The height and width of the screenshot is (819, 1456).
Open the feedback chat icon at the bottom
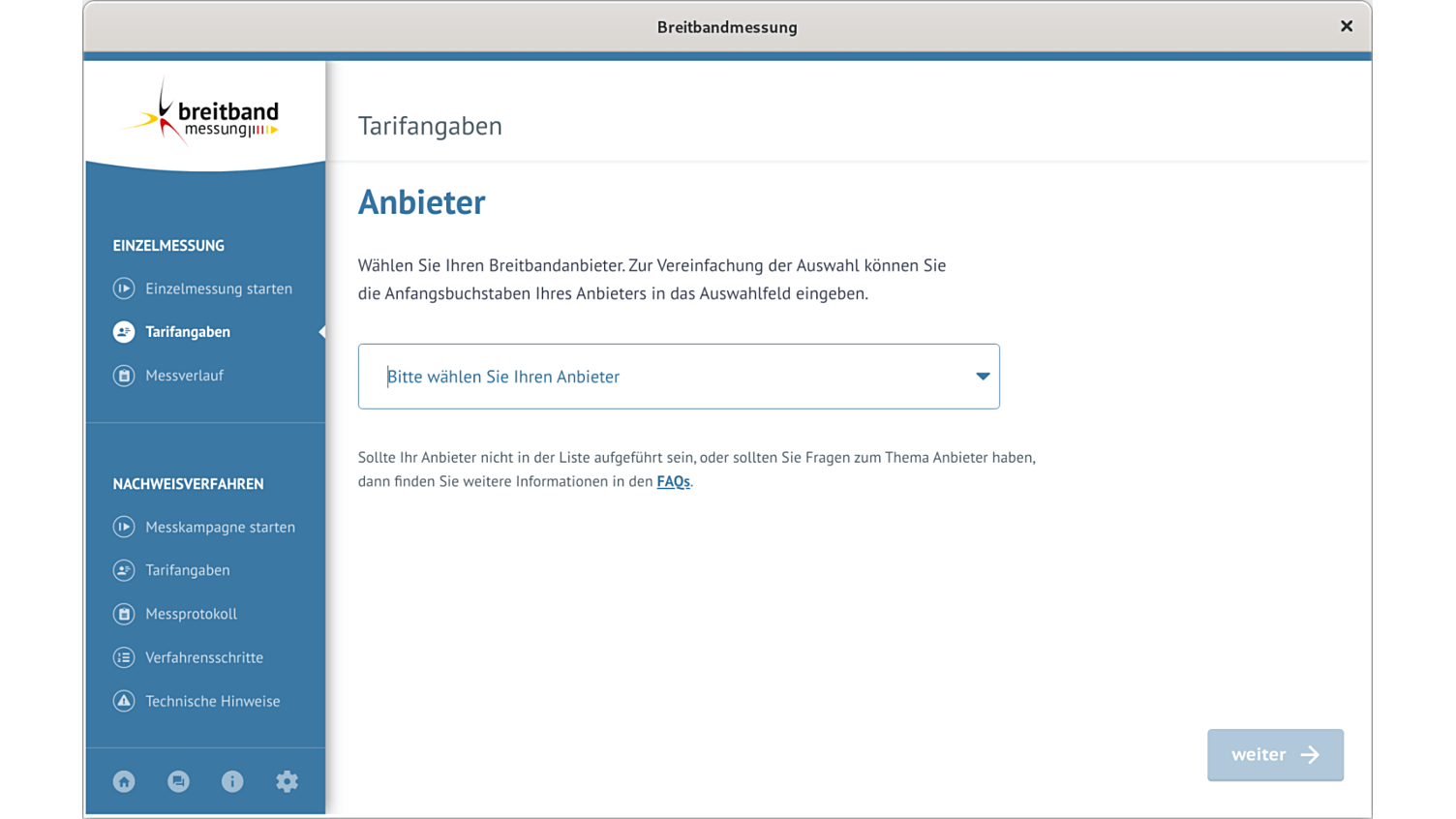pos(178,781)
